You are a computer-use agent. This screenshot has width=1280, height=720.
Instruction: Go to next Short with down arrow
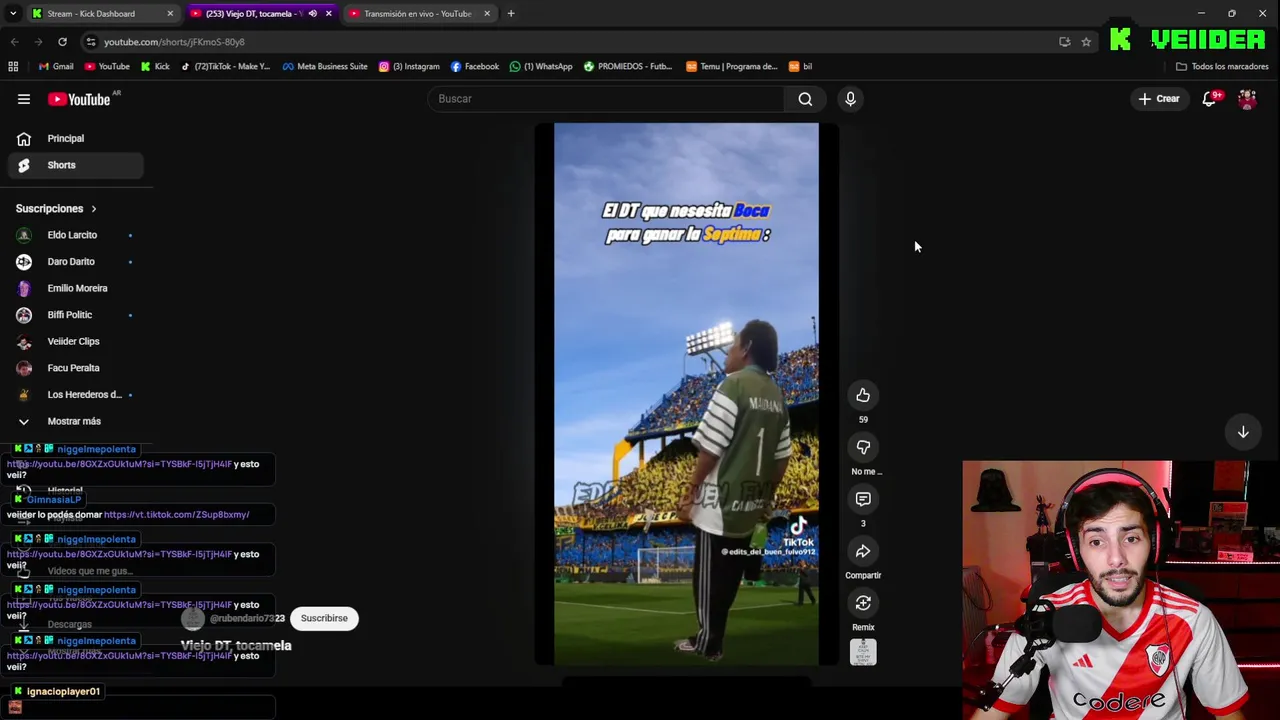pos(1243,432)
